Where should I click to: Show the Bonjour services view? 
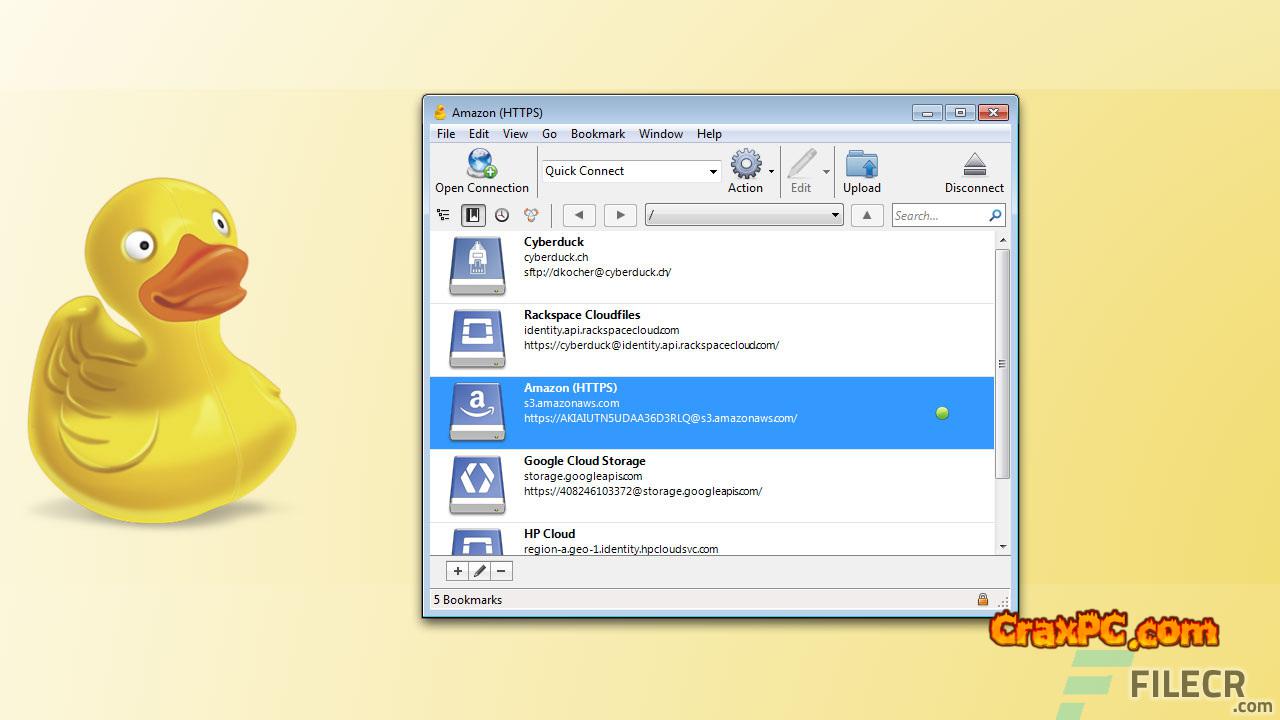[x=531, y=215]
